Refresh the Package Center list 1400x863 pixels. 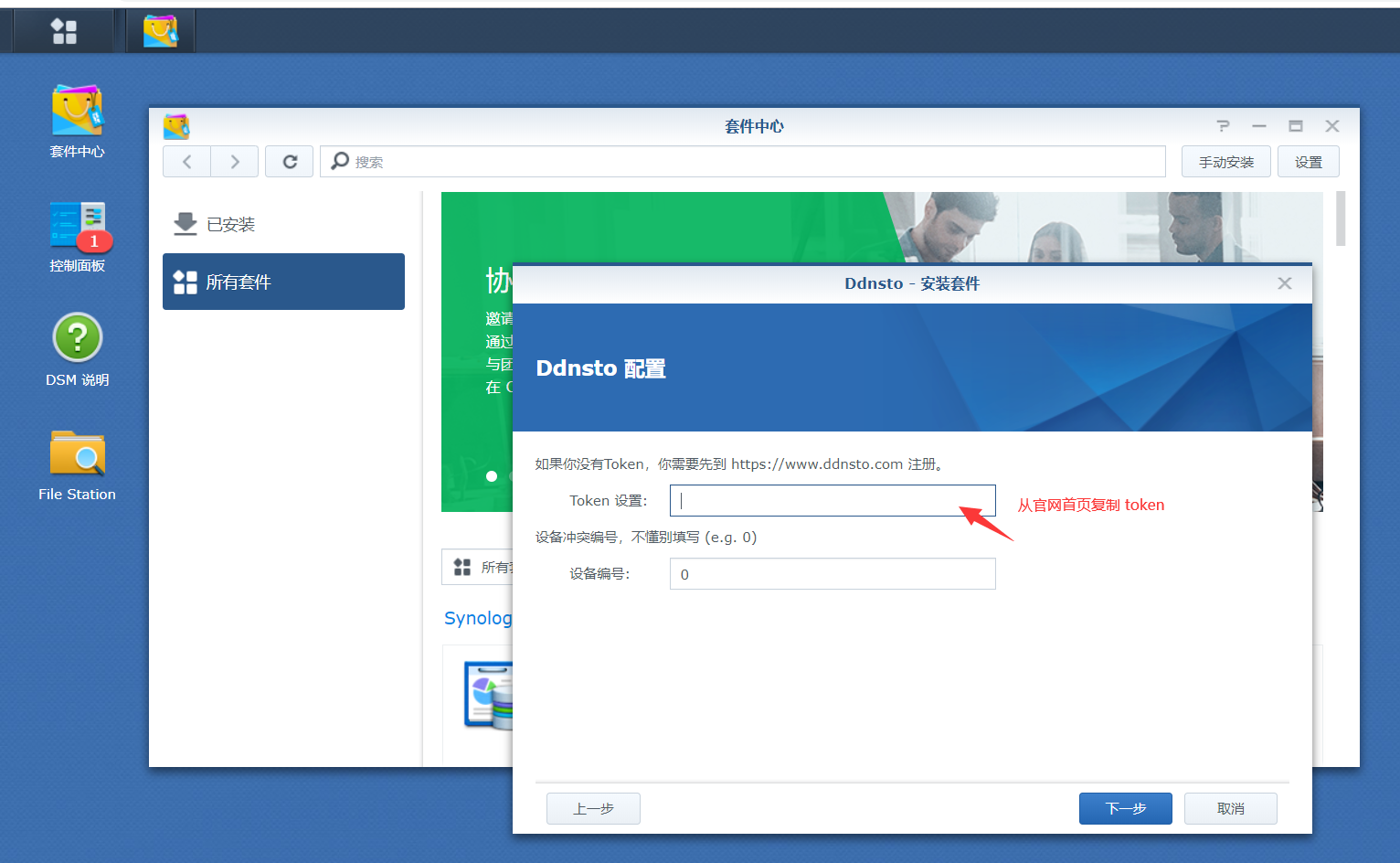(x=290, y=162)
